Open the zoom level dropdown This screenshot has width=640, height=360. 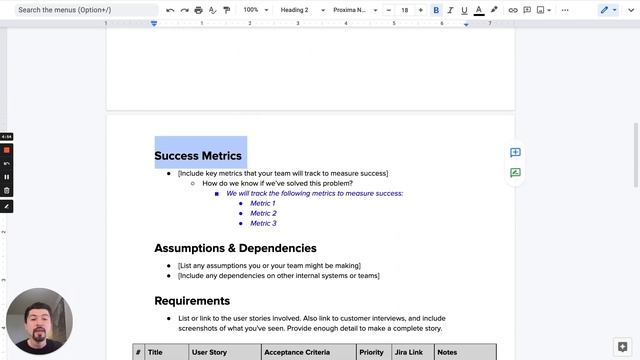[x=256, y=10]
